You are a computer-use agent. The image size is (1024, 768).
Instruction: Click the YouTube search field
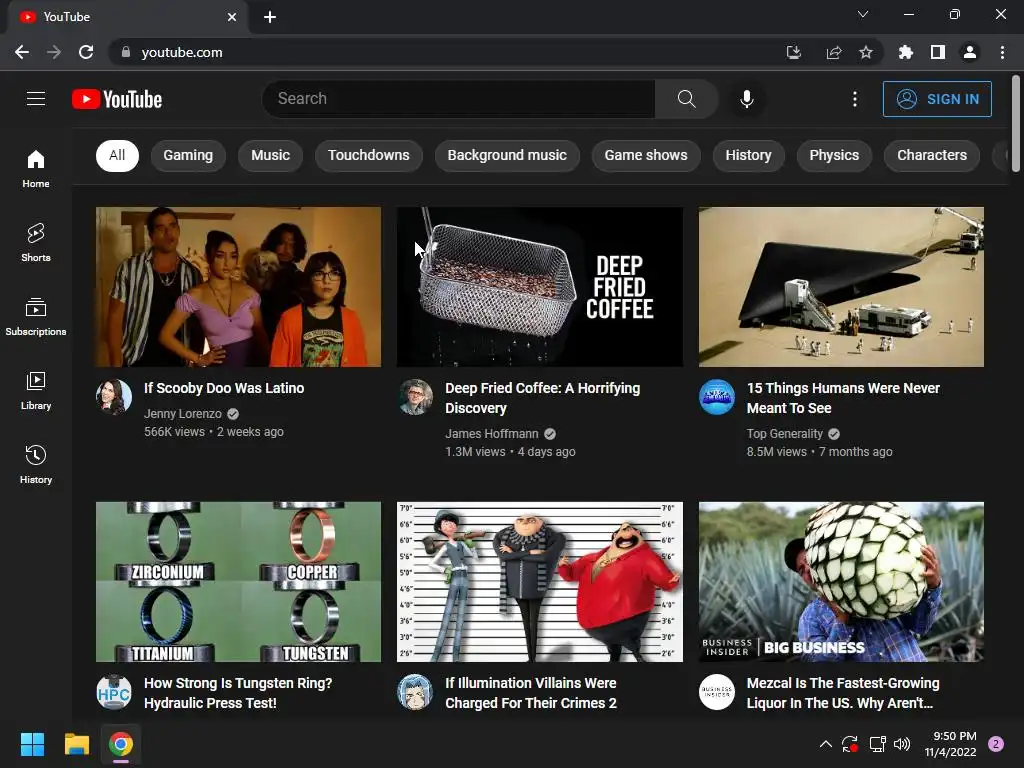coord(458,99)
